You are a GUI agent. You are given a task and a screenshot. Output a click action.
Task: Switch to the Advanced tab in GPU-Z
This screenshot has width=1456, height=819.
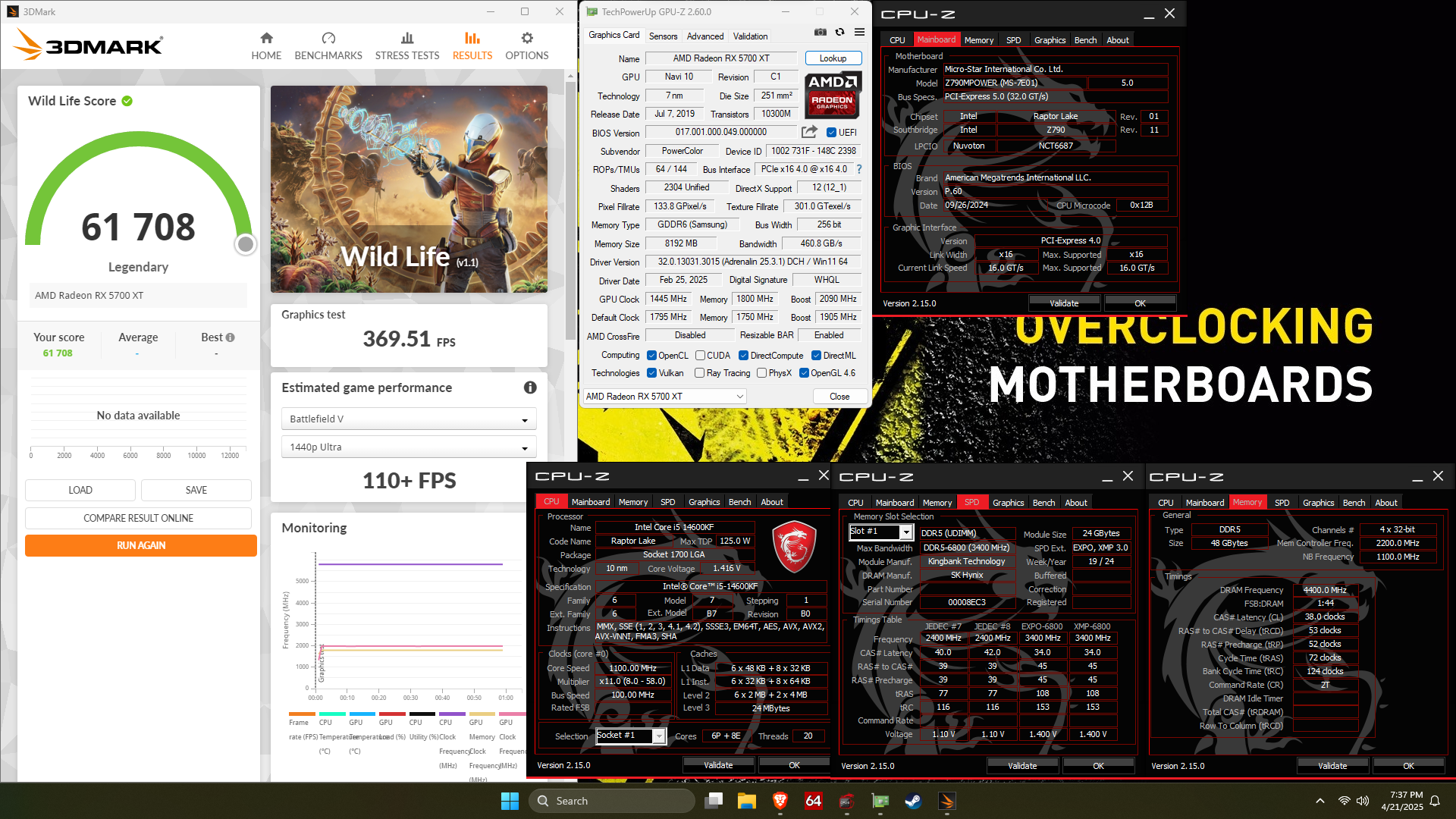click(705, 36)
